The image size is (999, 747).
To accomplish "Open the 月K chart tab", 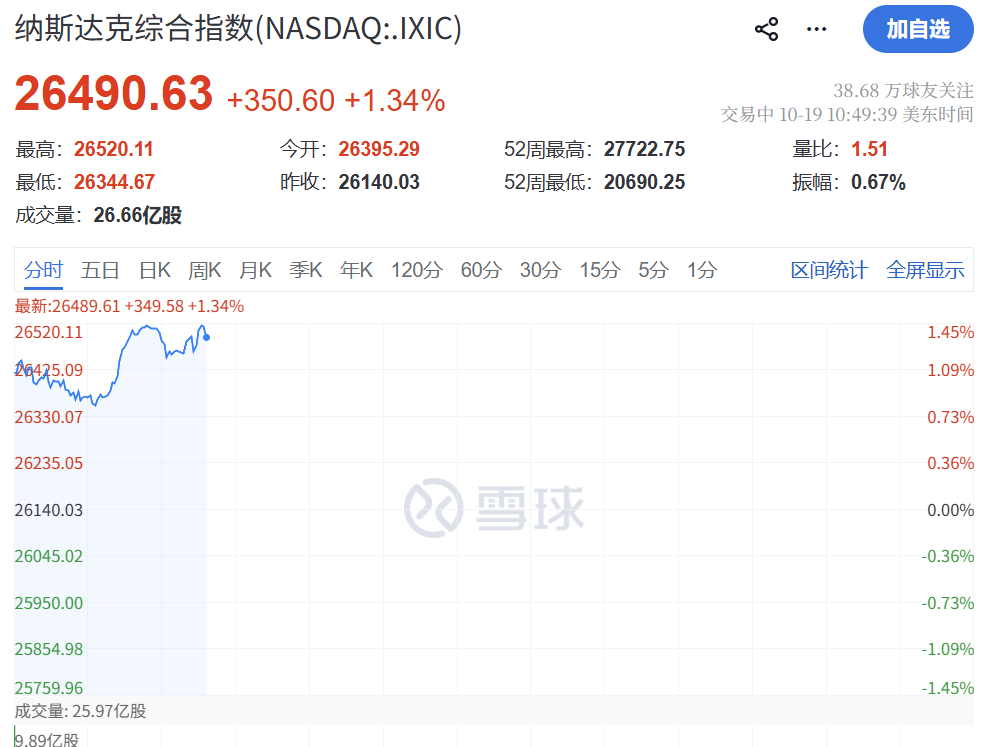I will click(255, 270).
